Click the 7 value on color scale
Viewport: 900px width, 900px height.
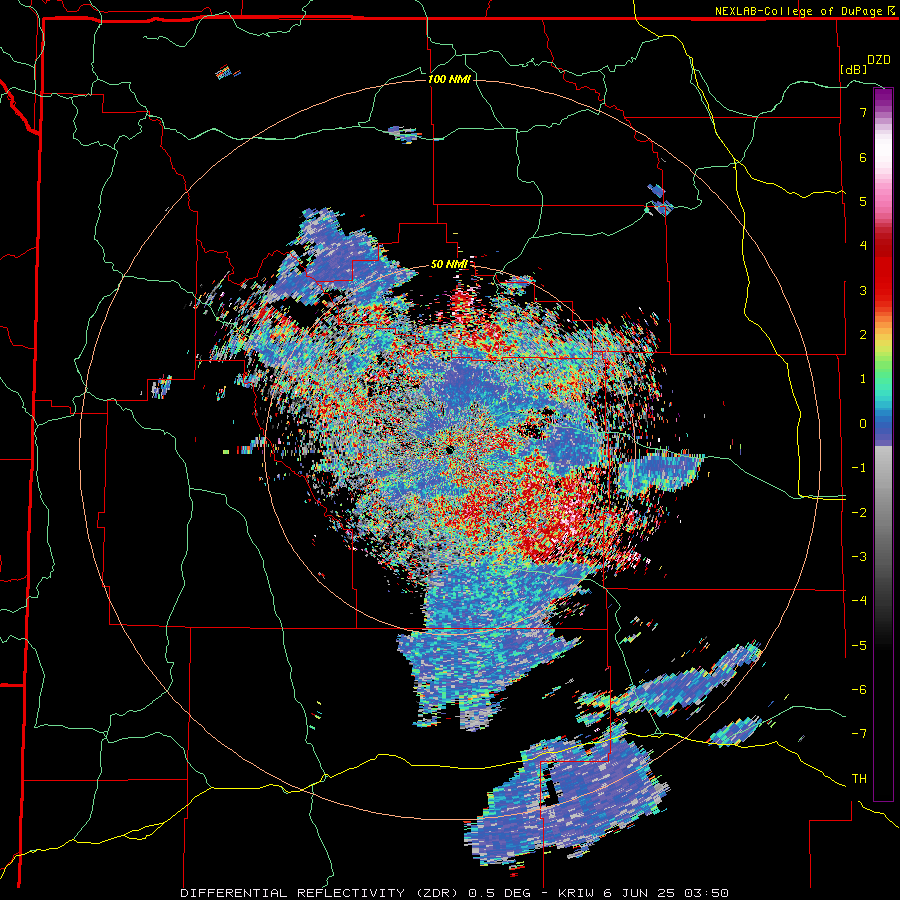[863, 112]
